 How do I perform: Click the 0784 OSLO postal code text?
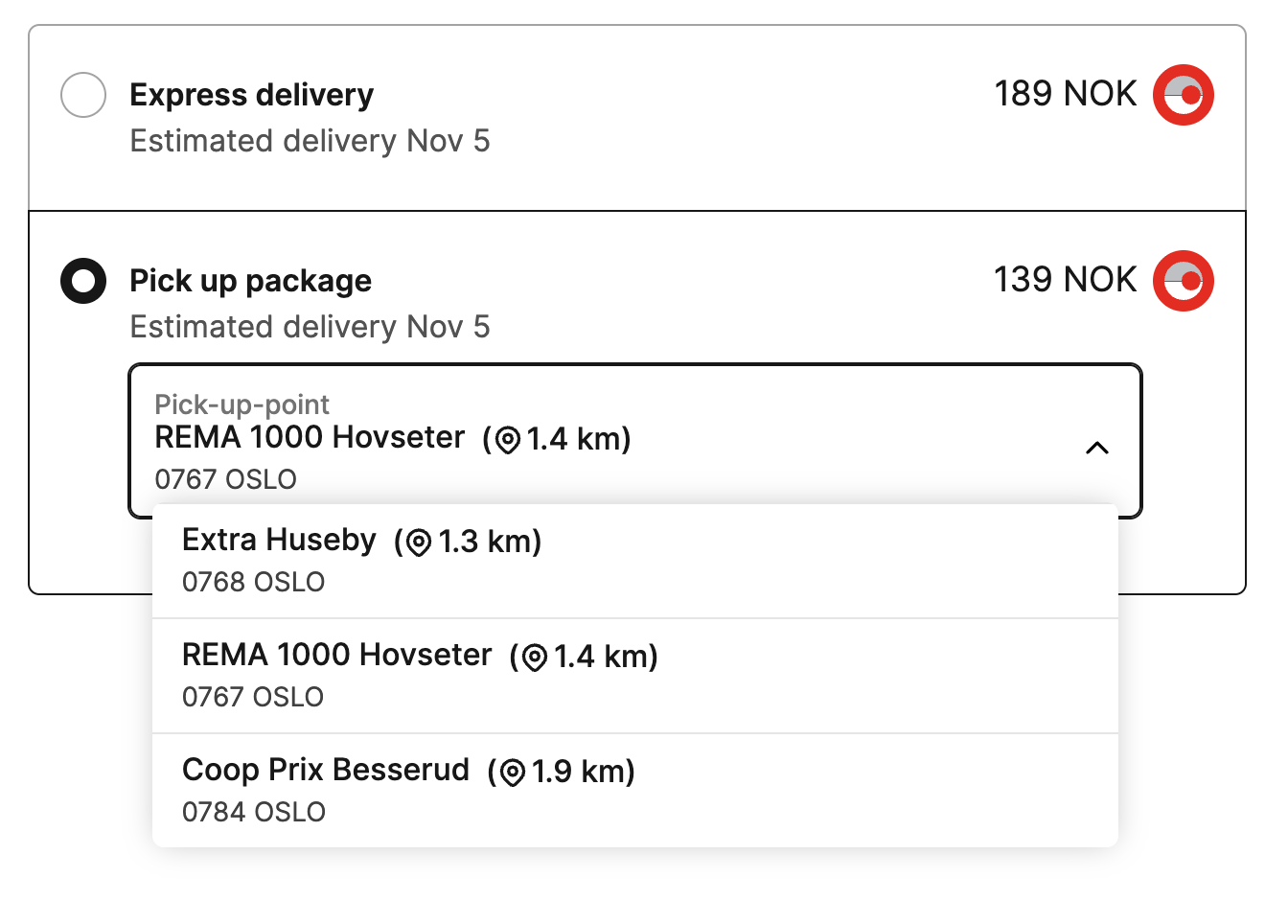(x=254, y=812)
